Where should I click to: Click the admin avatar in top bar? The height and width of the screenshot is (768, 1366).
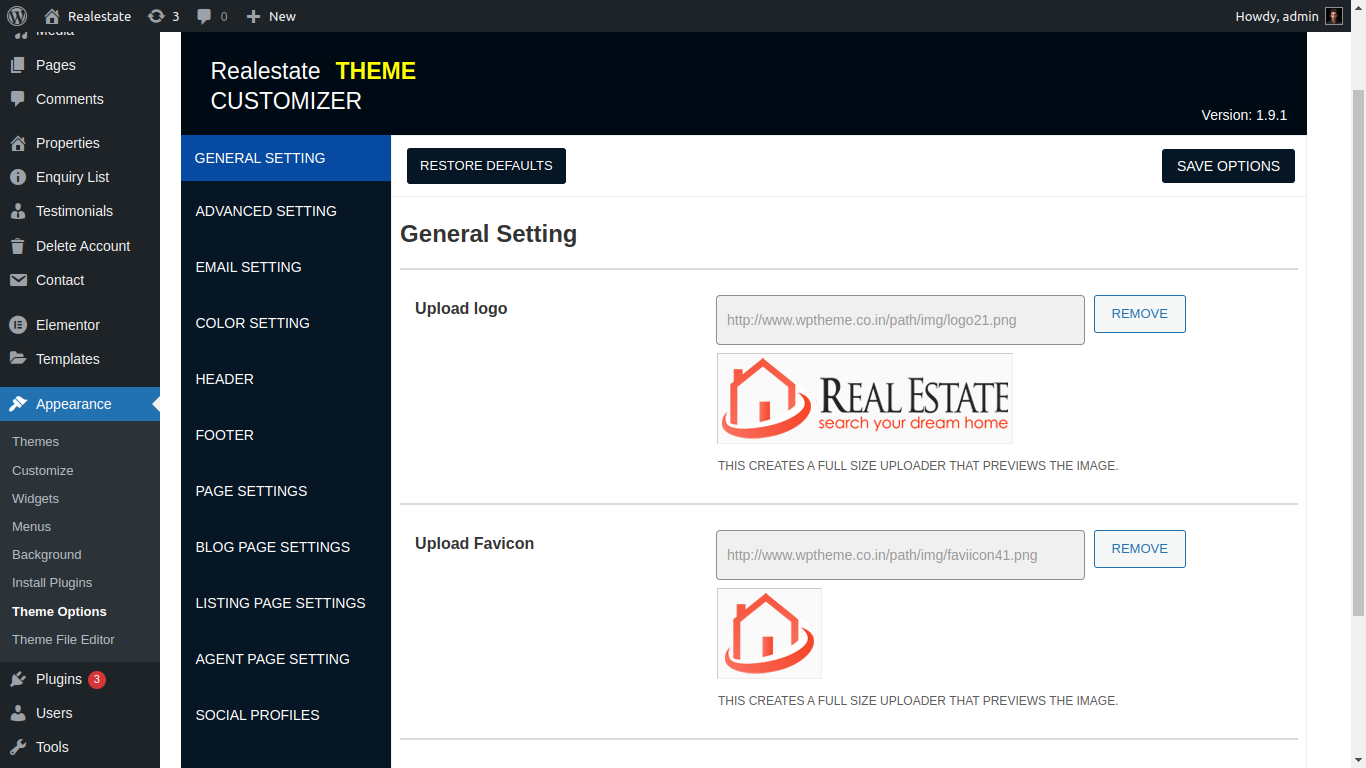[1333, 16]
